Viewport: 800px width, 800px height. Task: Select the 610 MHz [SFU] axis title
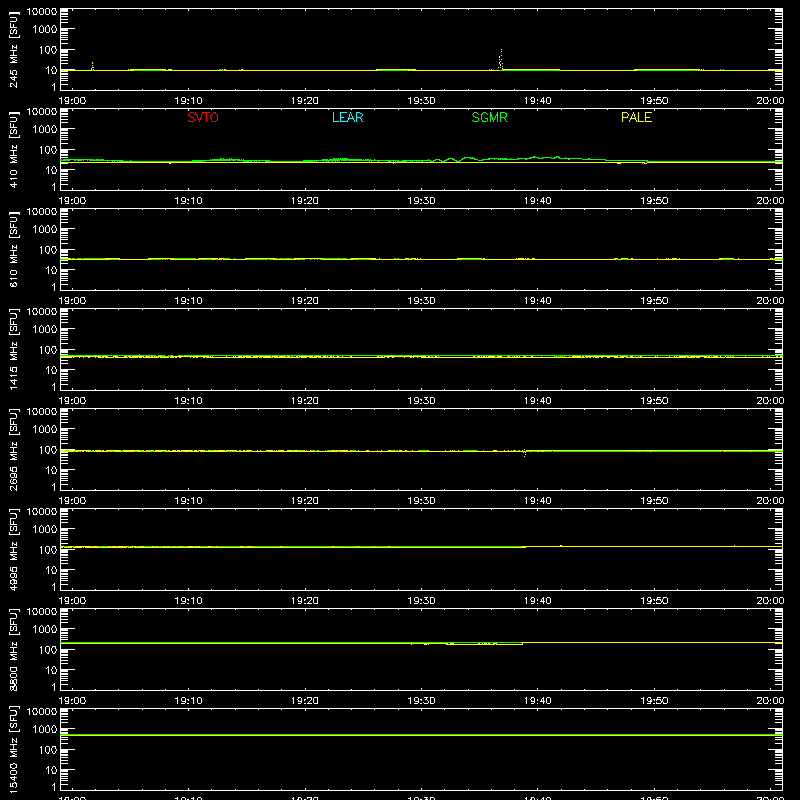(x=13, y=249)
